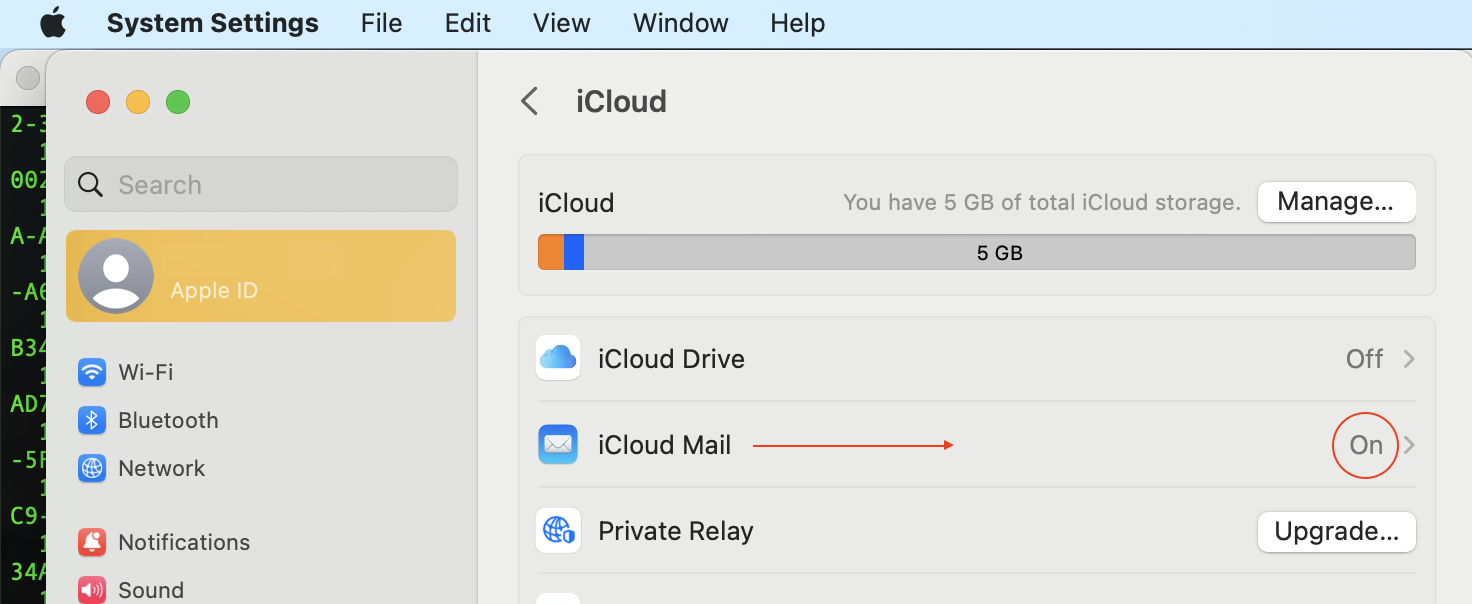Select Apple ID in the sidebar

click(261, 276)
